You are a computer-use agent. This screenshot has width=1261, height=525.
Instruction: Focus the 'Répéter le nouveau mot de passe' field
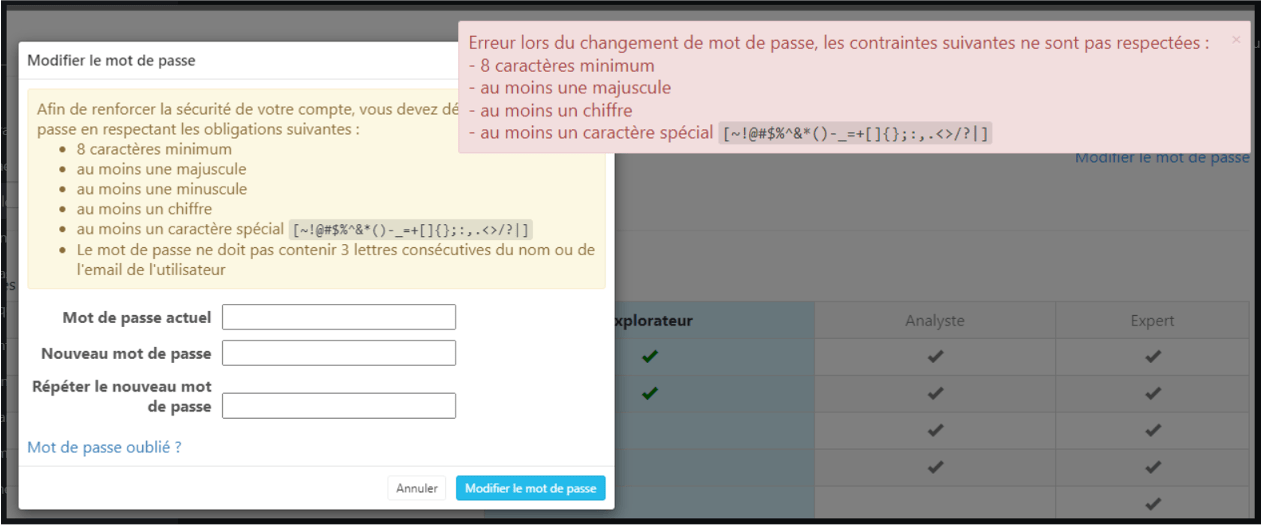click(x=339, y=405)
